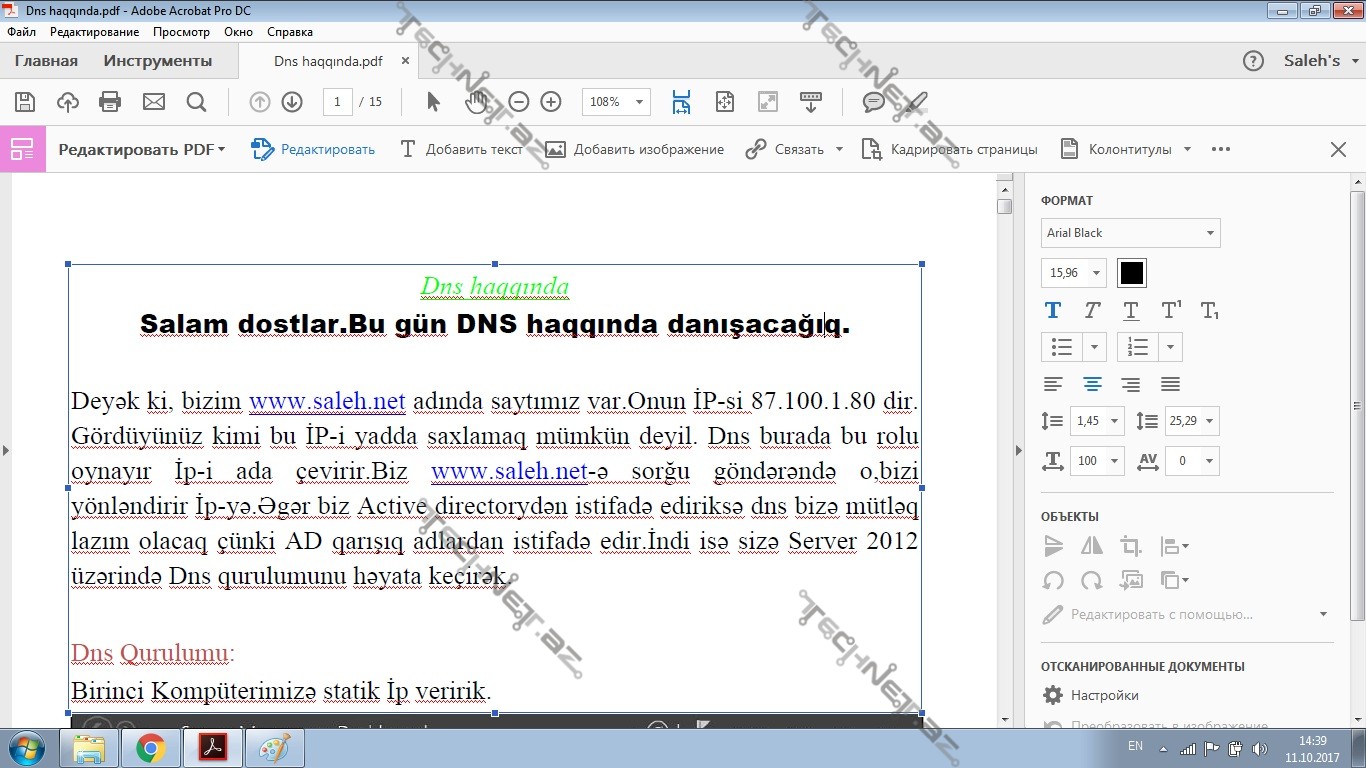Click the Добавить текст button
1366x768 pixels.
tap(461, 149)
